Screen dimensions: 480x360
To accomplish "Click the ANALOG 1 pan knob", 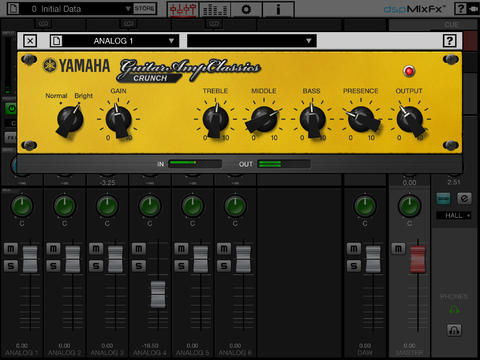I will 22,206.
